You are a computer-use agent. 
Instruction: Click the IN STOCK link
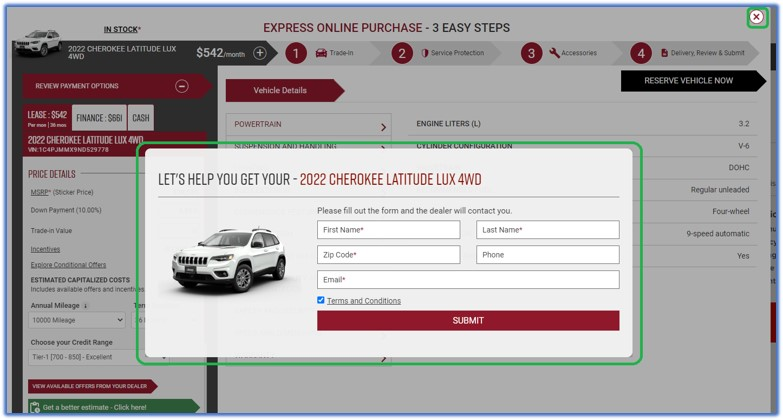tap(122, 29)
